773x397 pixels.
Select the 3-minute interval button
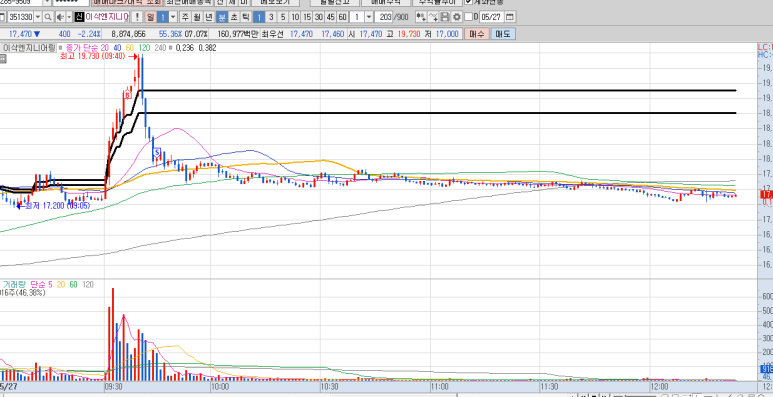(271, 17)
